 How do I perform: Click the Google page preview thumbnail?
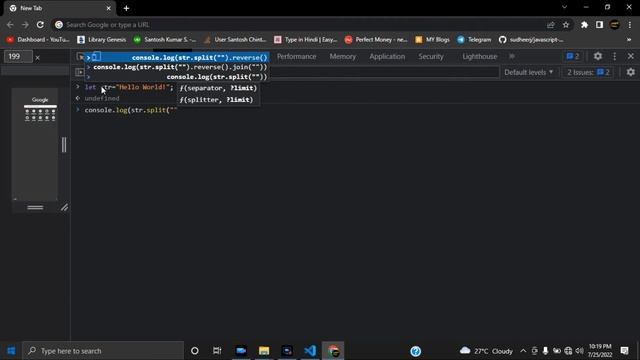click(35, 144)
